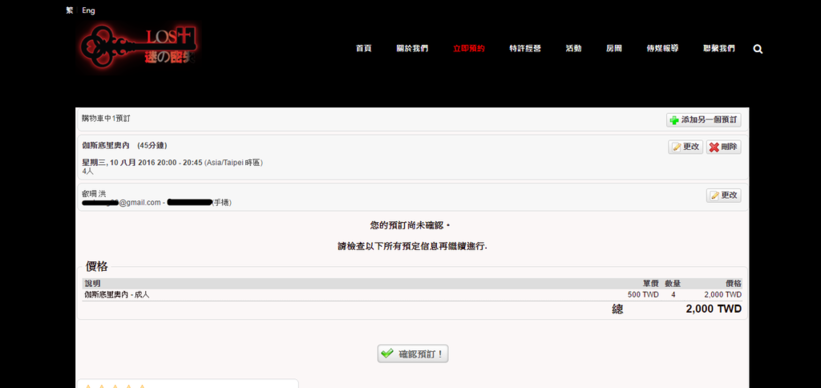This screenshot has width=821, height=388.
Task: Click the 單價 column header
Action: (651, 283)
